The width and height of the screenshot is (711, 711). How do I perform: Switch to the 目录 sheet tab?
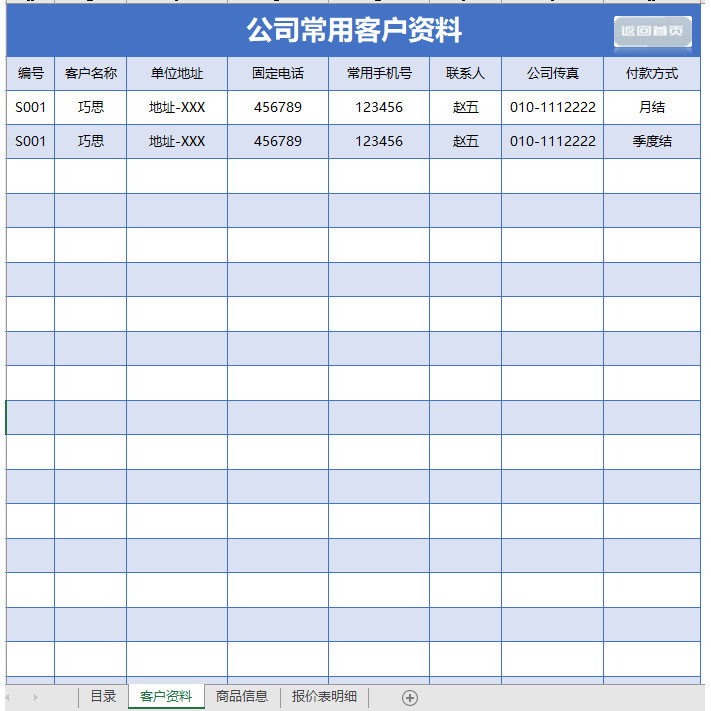[x=103, y=696]
